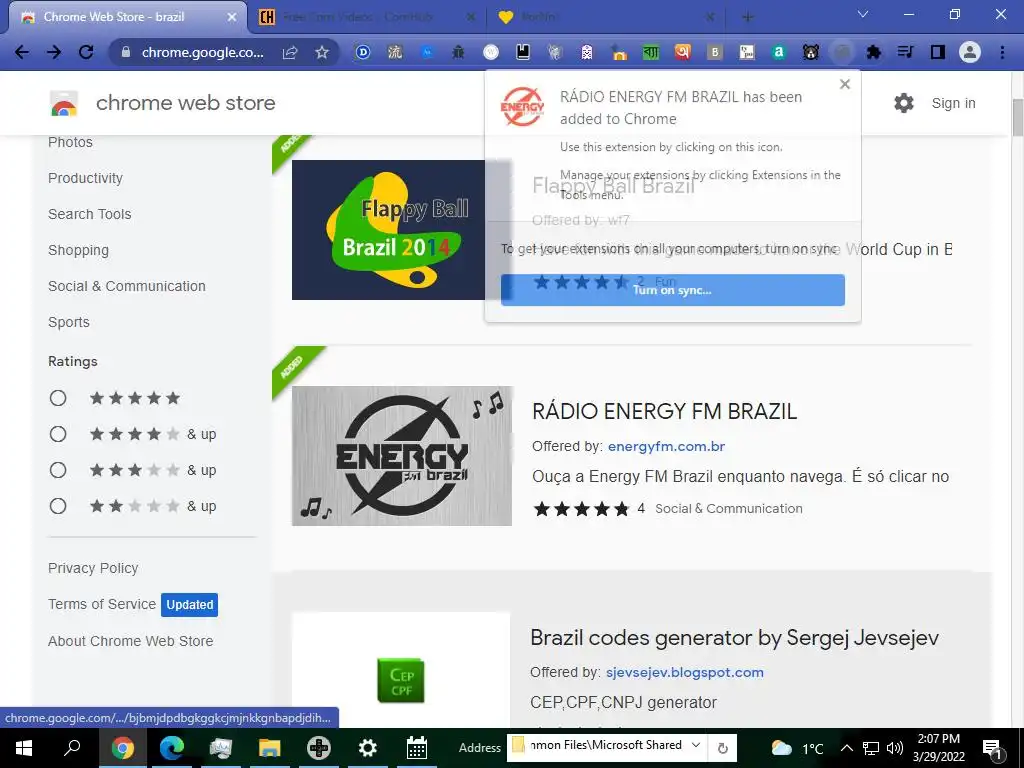The width and height of the screenshot is (1024, 768).
Task: Switch to the third tab with heart icon
Action: pyautogui.click(x=606, y=17)
